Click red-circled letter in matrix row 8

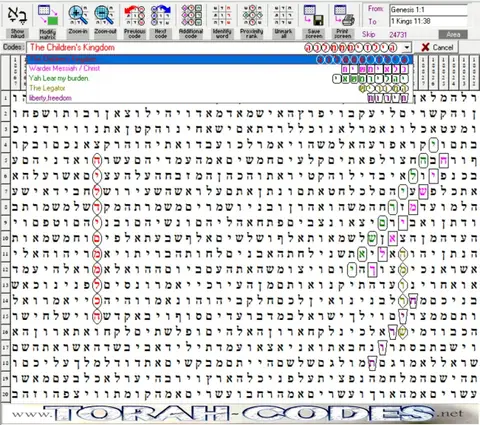pos(96,207)
